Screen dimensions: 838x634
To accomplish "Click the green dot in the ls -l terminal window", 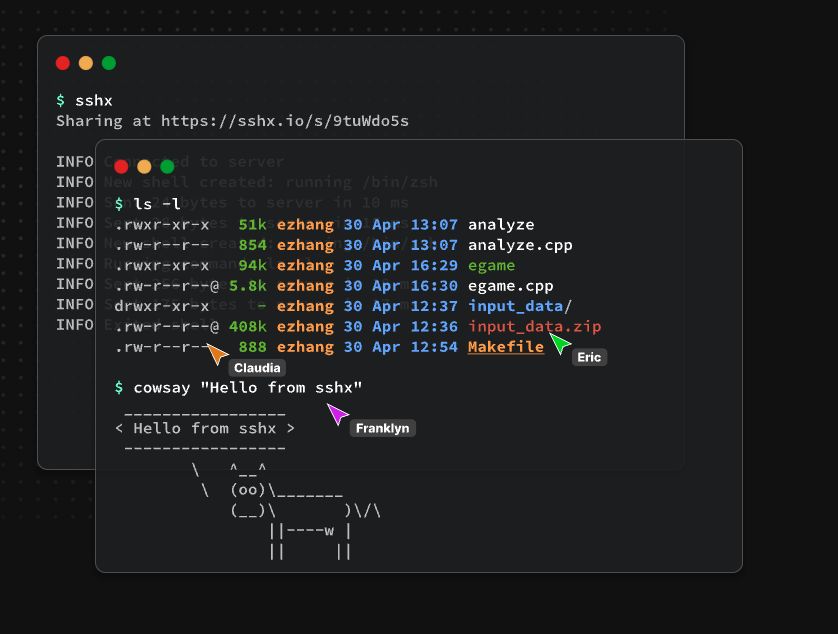I will coord(167,167).
